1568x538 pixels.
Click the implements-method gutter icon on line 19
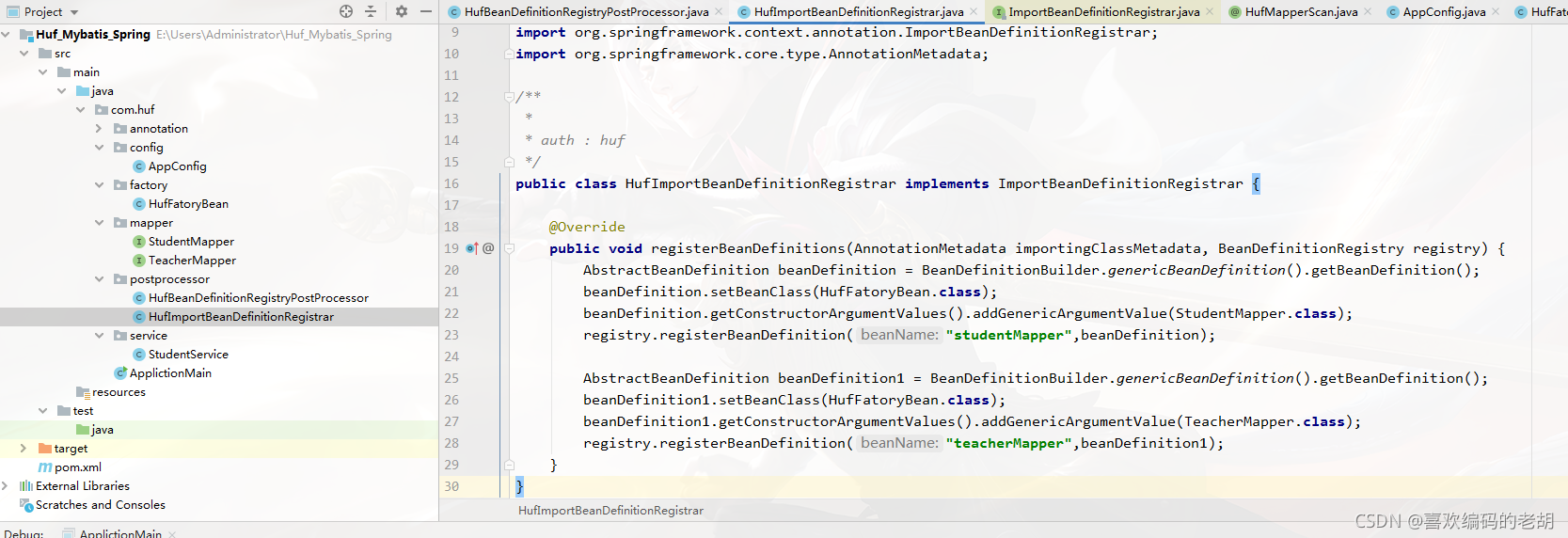tap(472, 248)
